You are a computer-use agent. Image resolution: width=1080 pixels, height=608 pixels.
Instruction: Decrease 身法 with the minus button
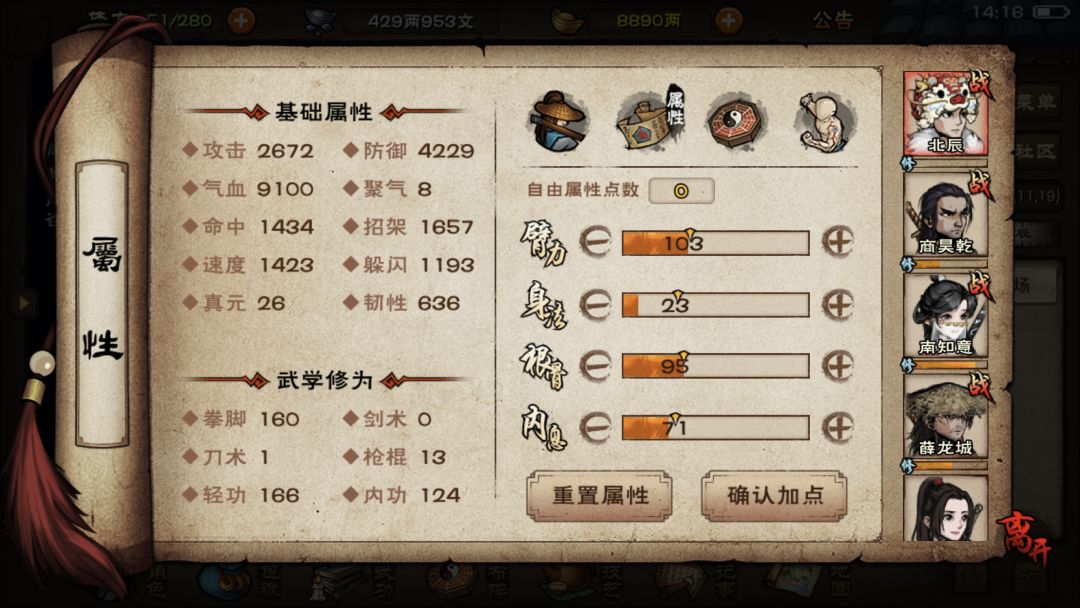[x=595, y=304]
